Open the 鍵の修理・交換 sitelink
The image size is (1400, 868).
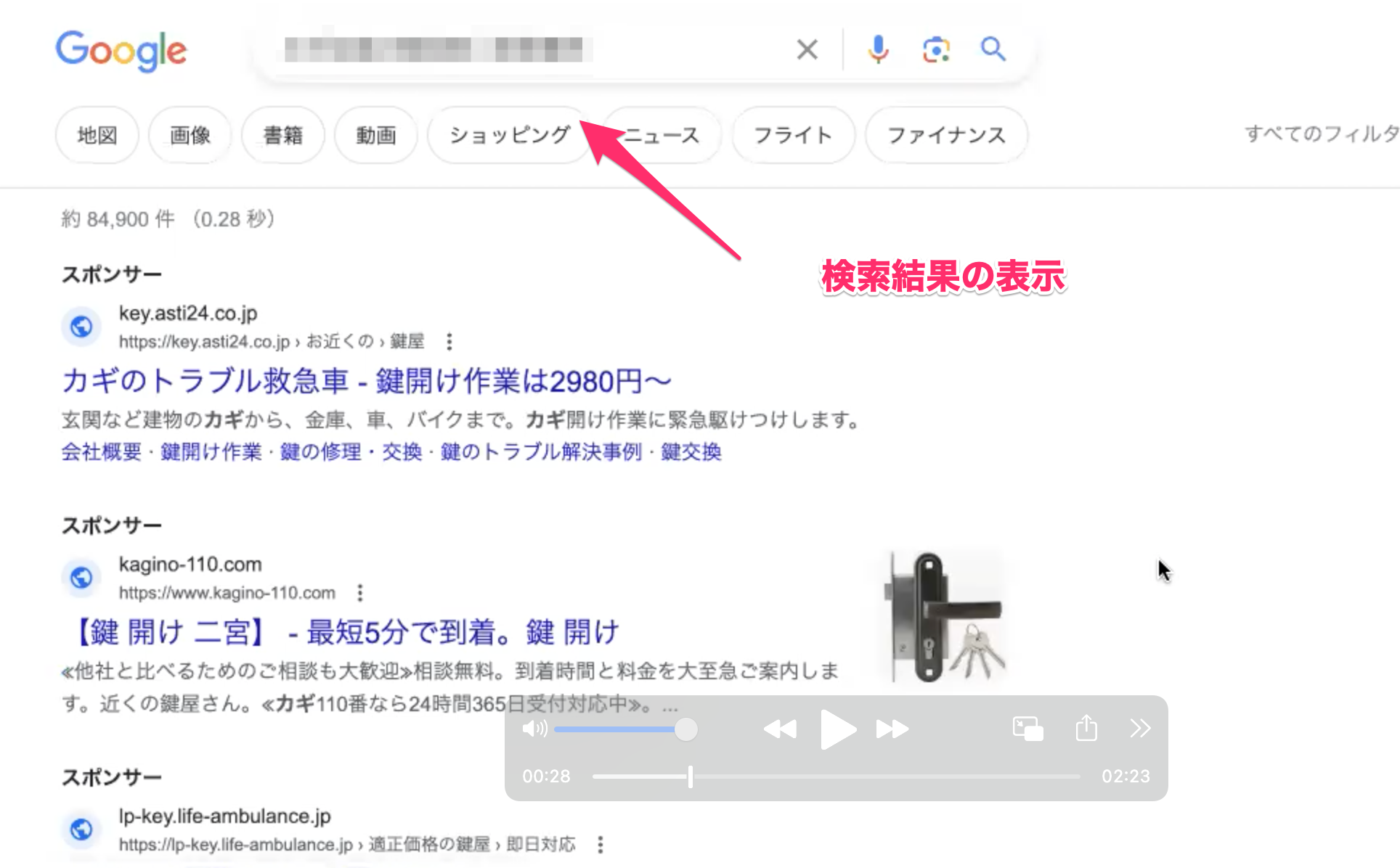pyautogui.click(x=351, y=452)
